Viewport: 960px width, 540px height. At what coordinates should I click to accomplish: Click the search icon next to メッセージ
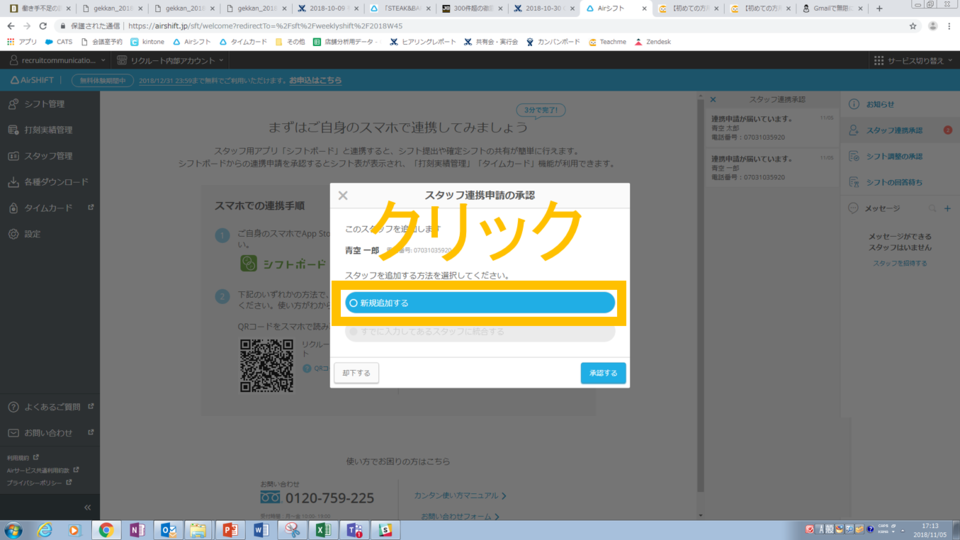pyautogui.click(x=931, y=208)
